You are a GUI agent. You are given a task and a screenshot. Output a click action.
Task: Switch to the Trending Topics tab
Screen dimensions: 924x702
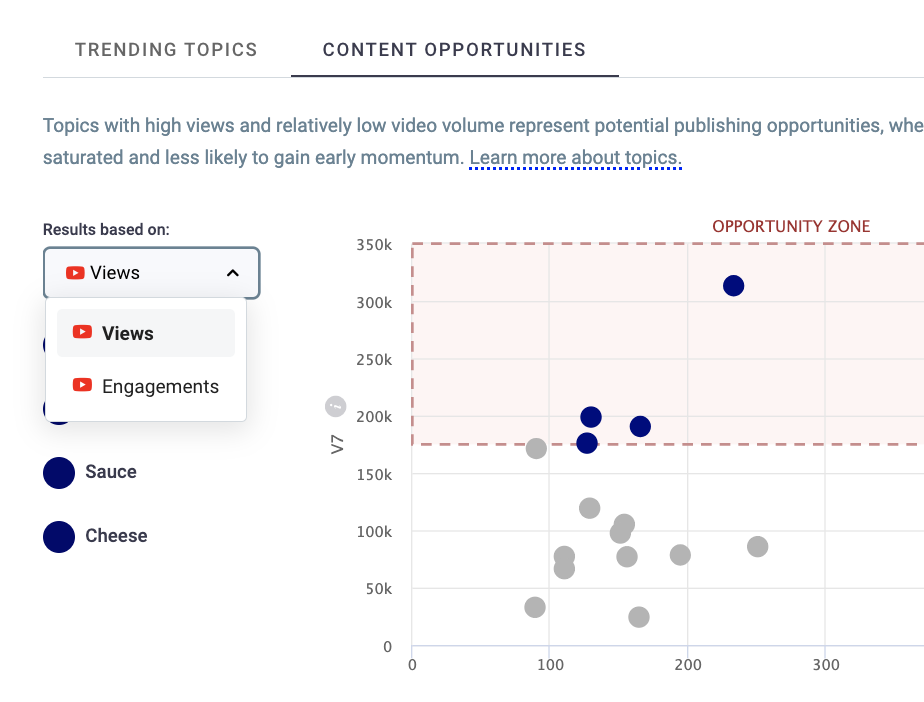pos(166,49)
